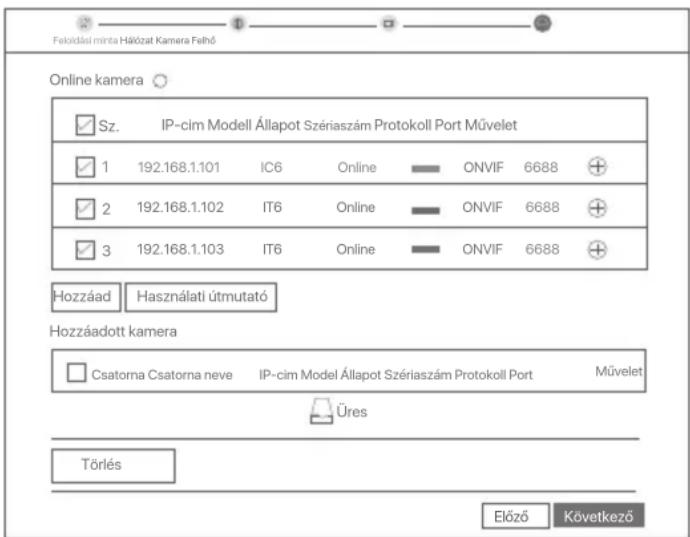Click the Online kamera heading
The width and height of the screenshot is (690, 537).
96,80
